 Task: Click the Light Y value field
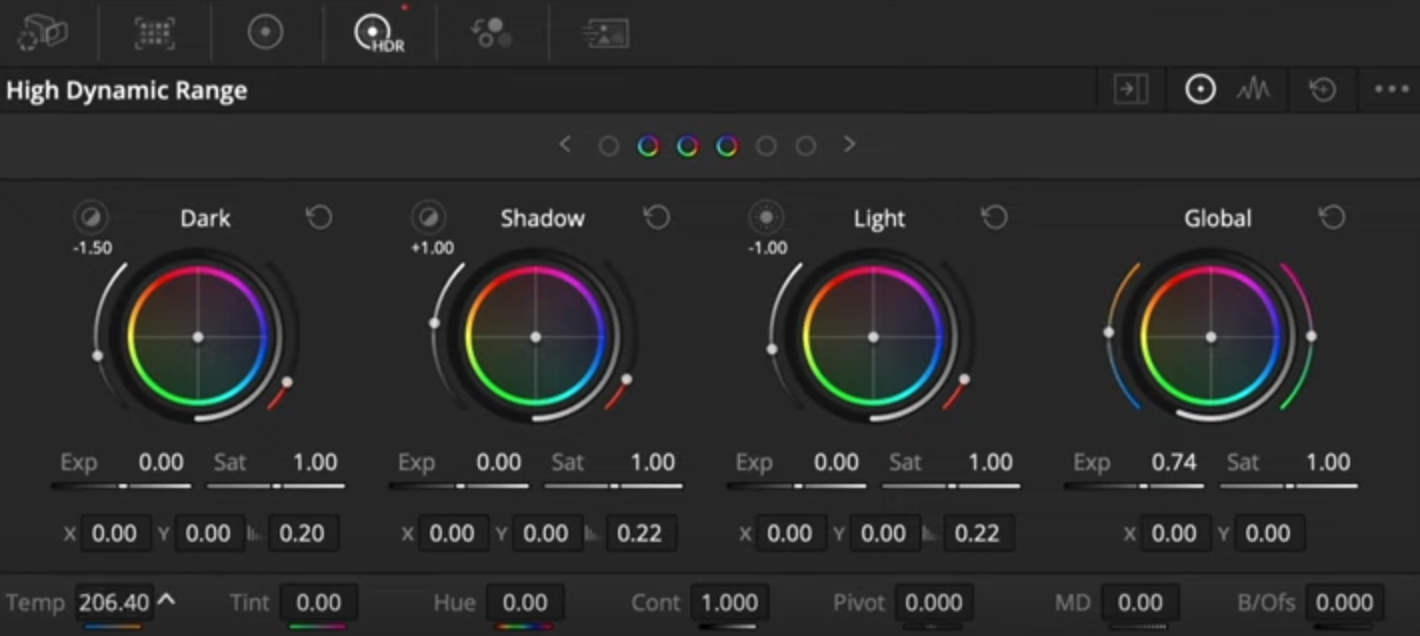884,533
